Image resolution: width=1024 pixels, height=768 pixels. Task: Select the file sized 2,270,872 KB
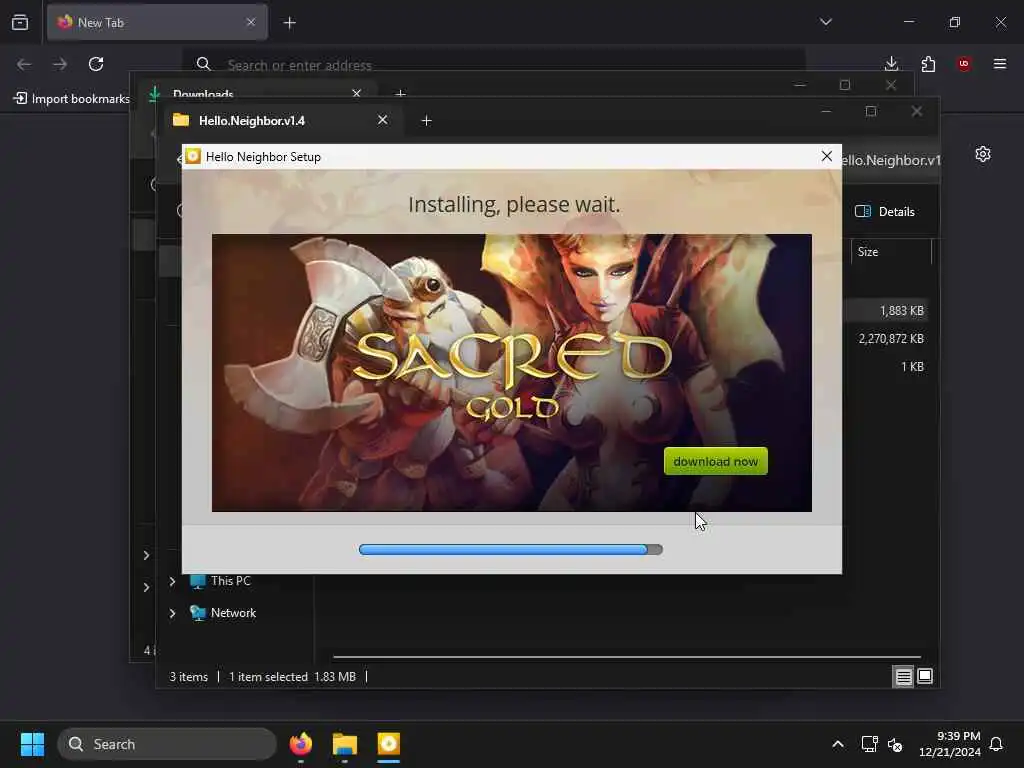click(891, 339)
